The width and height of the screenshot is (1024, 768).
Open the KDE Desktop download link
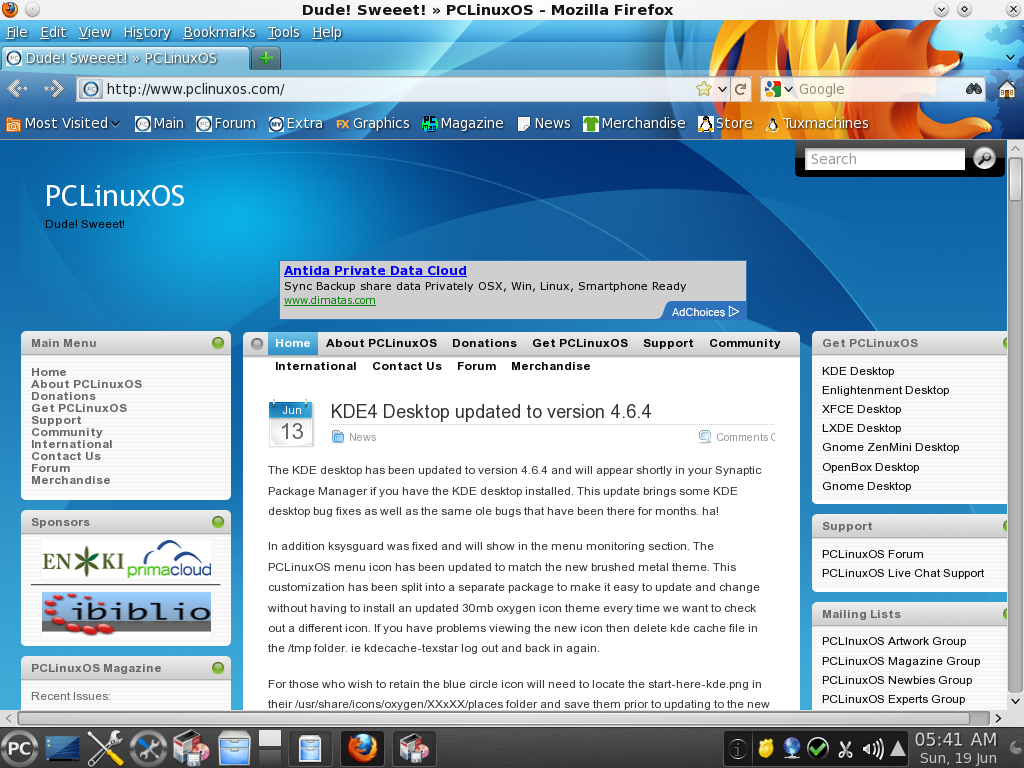tap(857, 371)
